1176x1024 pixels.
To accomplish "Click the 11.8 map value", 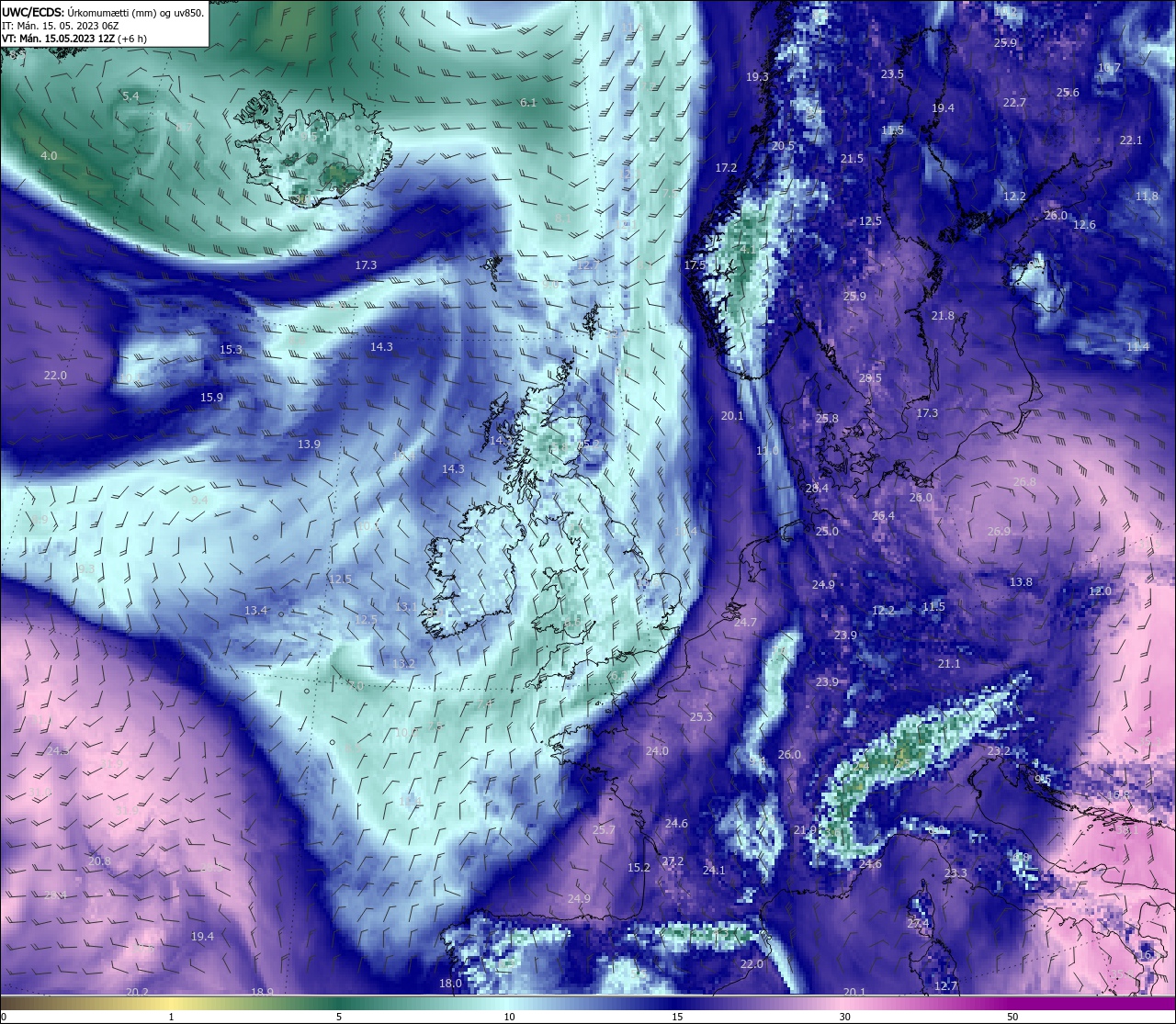I will point(1147,197).
